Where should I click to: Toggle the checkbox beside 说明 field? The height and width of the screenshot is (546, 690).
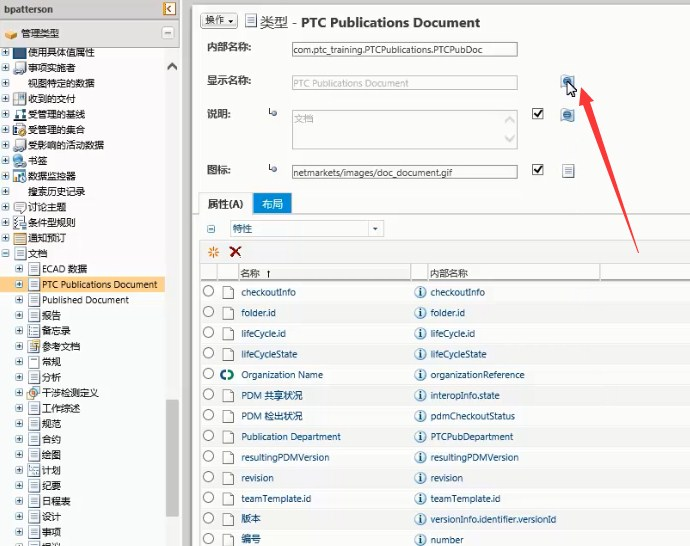point(538,114)
